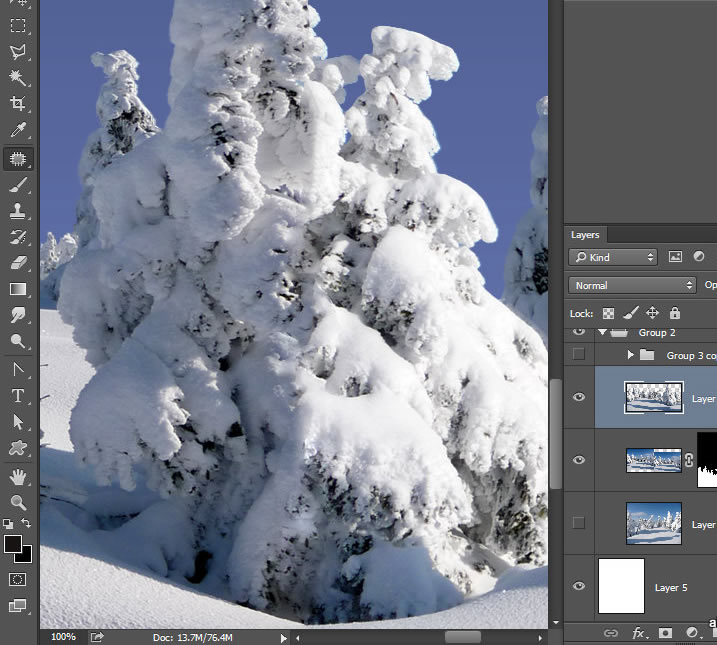Screen dimensions: 717x645
Task: Click the Link layers button
Action: [x=610, y=633]
